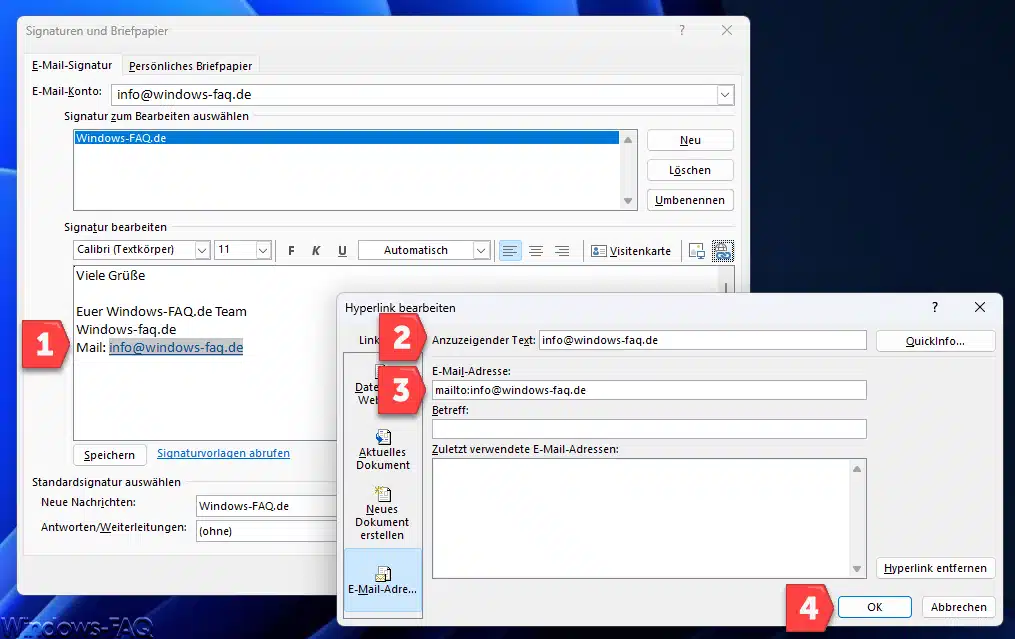Click help icon in Hyperlink bearbeiten dialog

tap(935, 308)
